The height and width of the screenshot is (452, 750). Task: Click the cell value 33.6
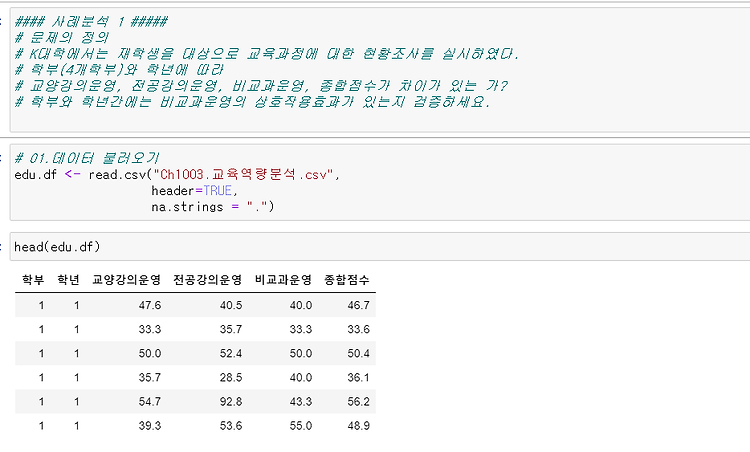pyautogui.click(x=358, y=329)
